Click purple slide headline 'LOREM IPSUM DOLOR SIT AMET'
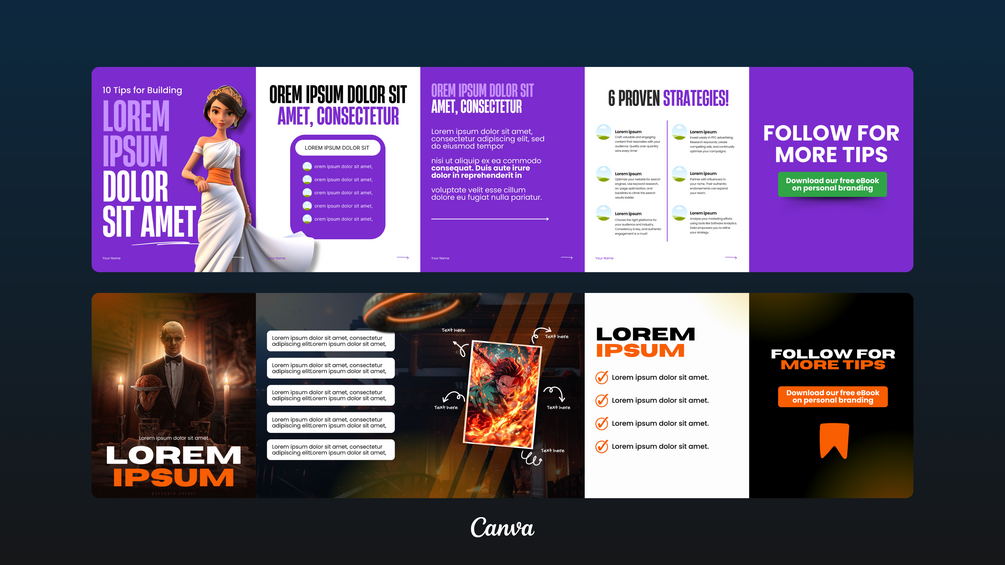 point(149,169)
